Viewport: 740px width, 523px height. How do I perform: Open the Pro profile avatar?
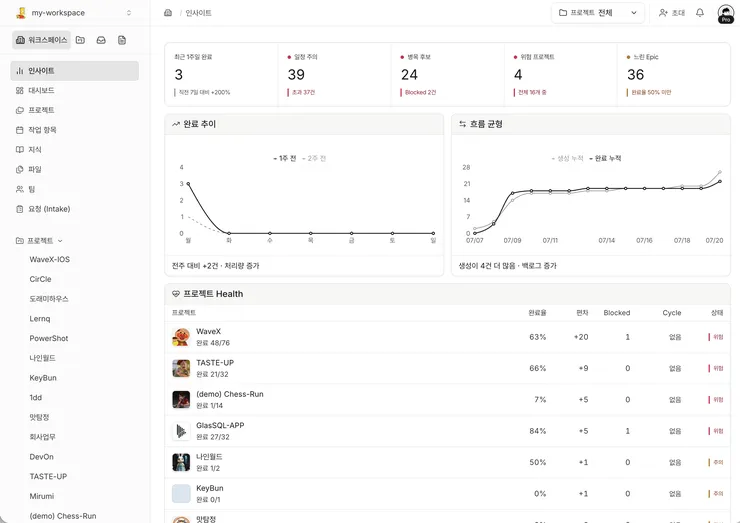click(725, 13)
